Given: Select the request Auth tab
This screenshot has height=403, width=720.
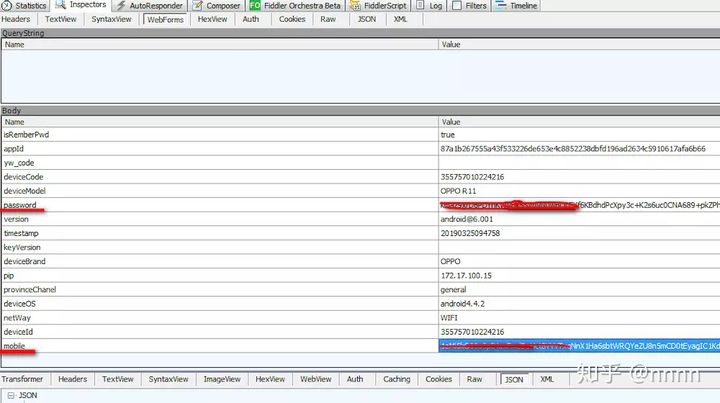Looking at the screenshot, I should (x=251, y=19).
